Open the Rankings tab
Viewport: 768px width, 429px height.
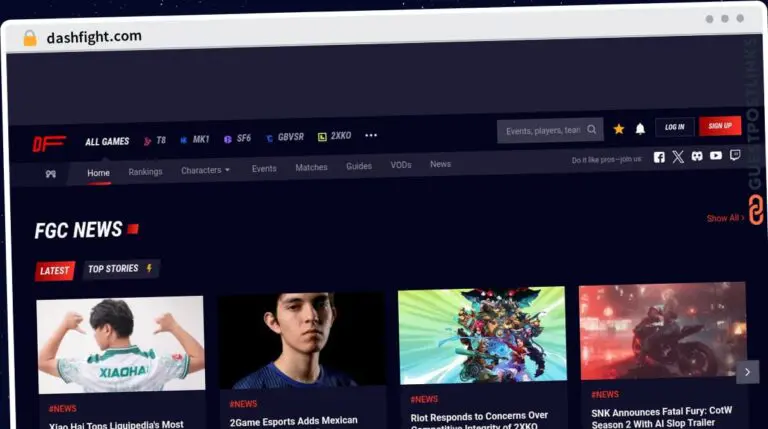point(145,172)
